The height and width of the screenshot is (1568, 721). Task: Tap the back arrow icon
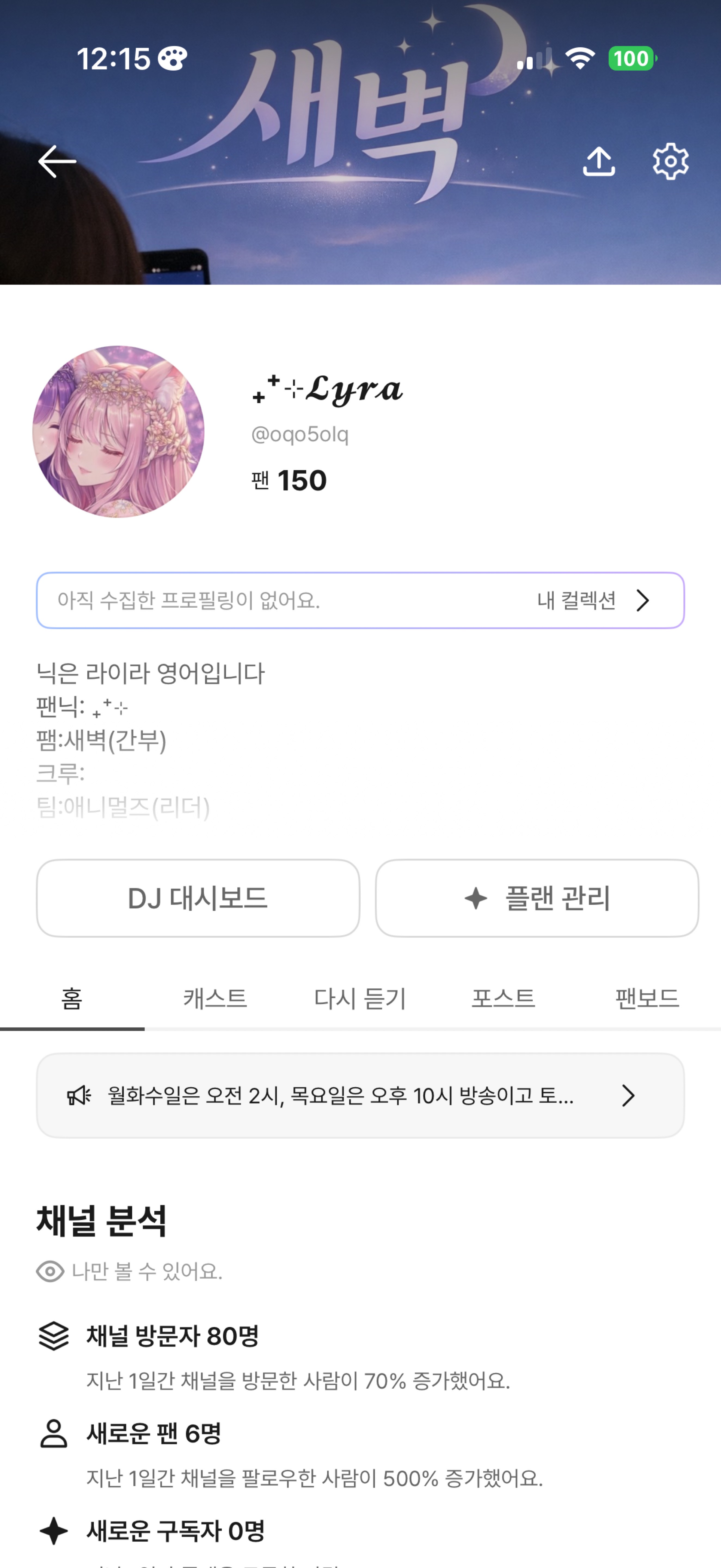pyautogui.click(x=57, y=161)
